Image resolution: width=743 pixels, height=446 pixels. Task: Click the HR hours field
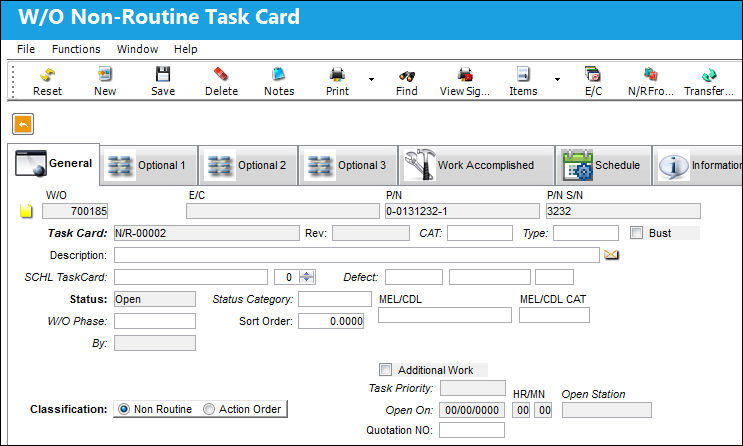coord(521,410)
